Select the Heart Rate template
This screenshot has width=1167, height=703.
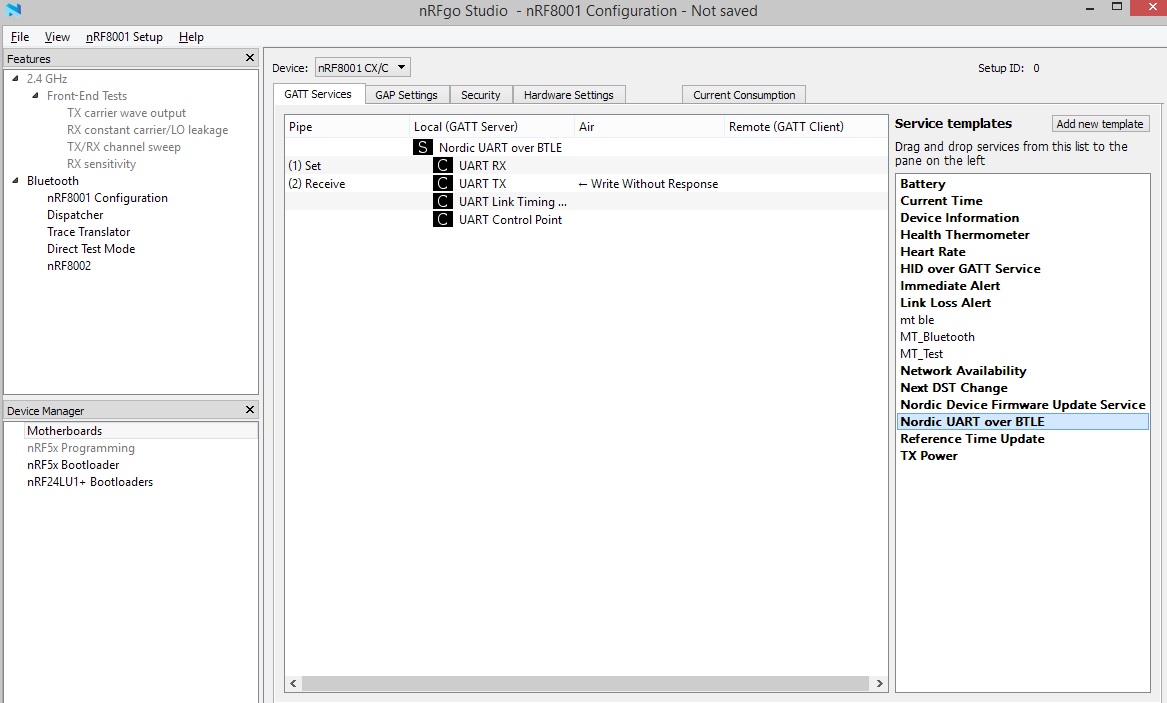[933, 252]
